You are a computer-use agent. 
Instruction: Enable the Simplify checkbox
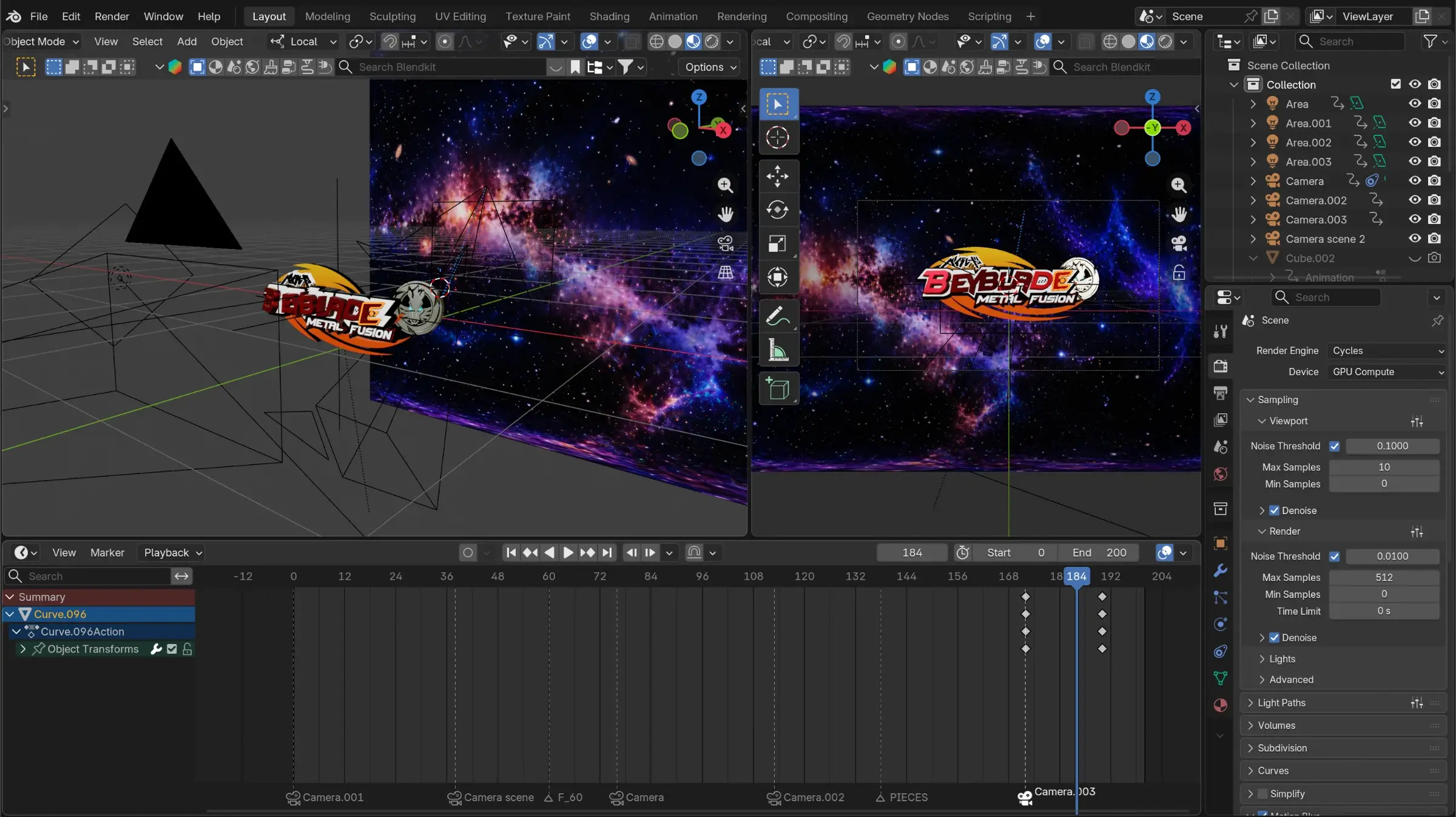(x=1262, y=794)
